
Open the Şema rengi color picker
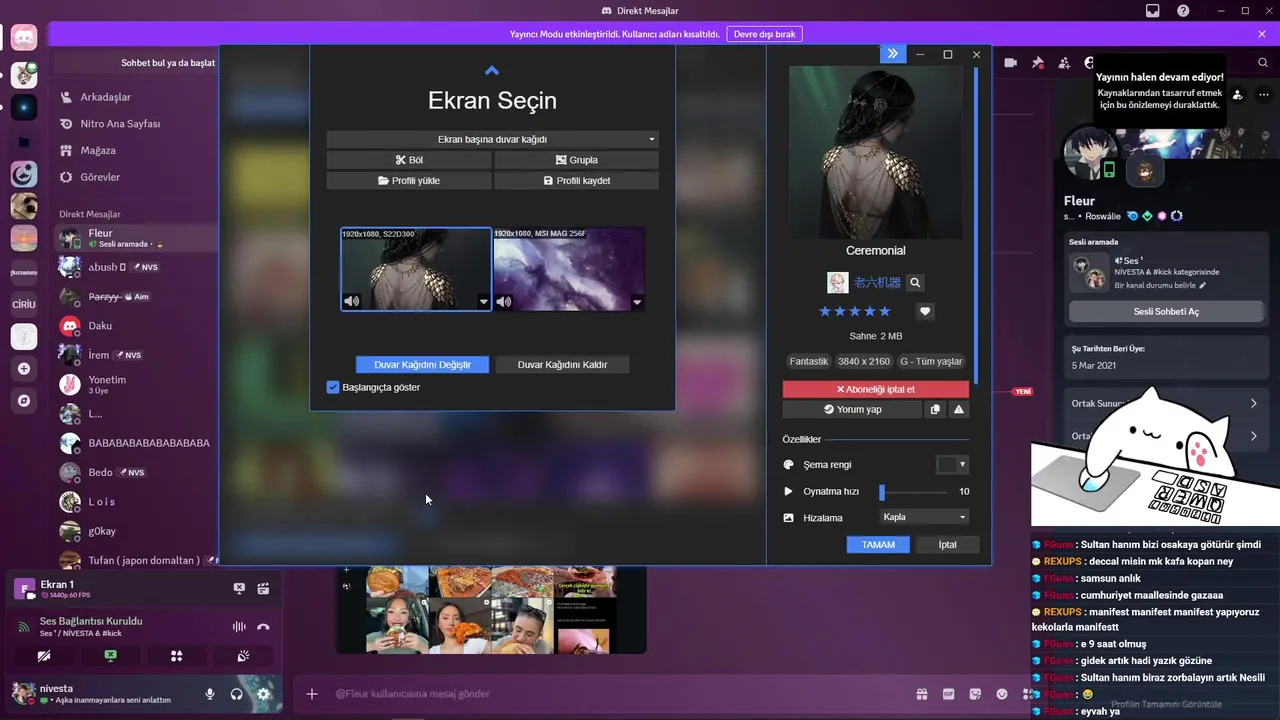[x=952, y=465]
